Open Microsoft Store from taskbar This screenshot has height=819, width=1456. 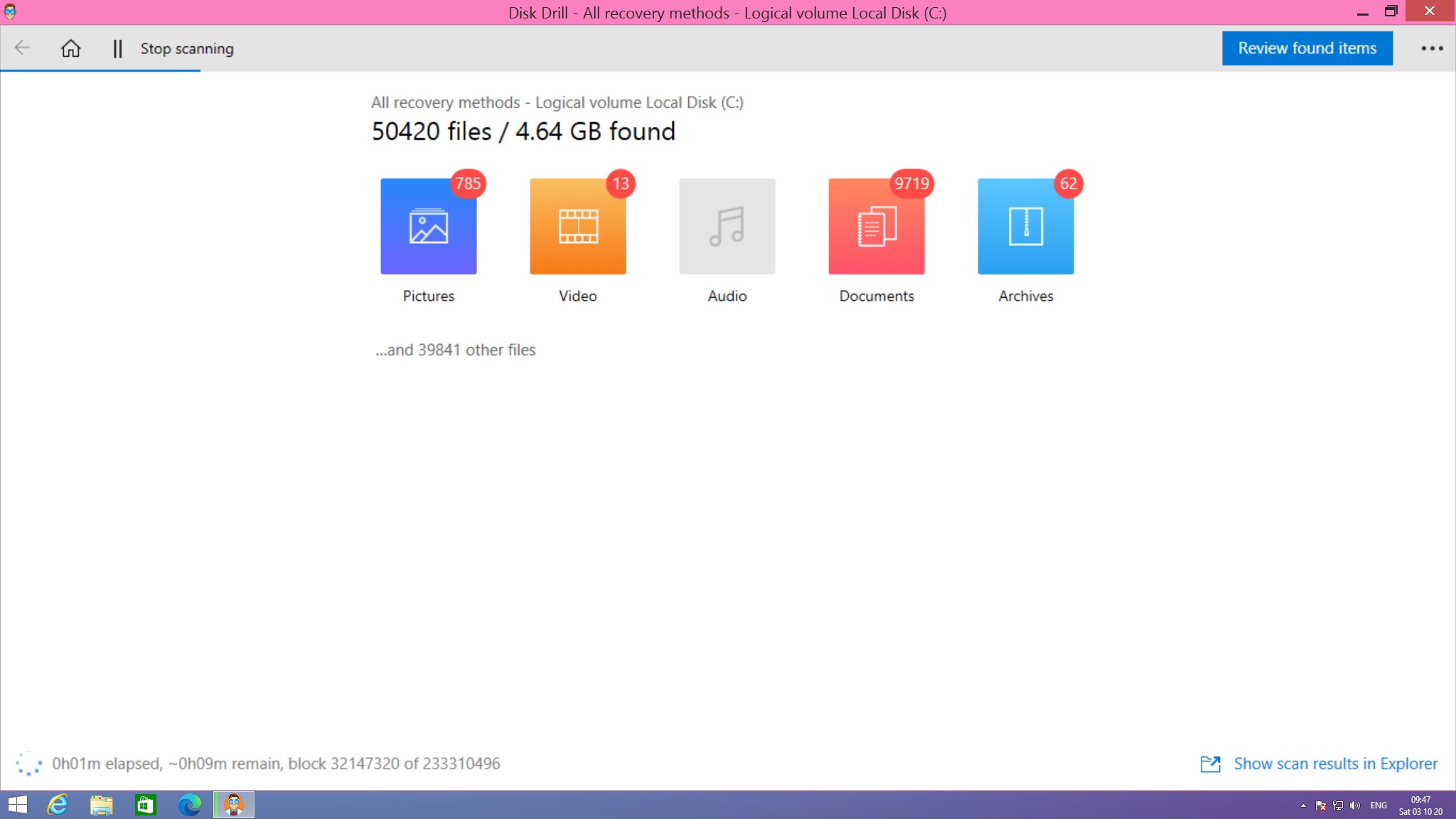click(x=145, y=805)
